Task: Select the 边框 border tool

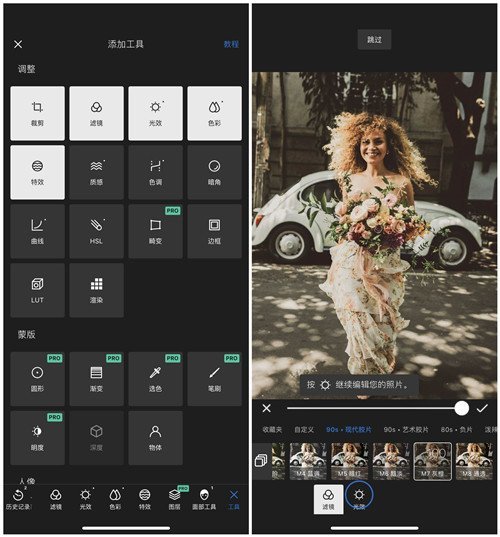Action: click(214, 231)
